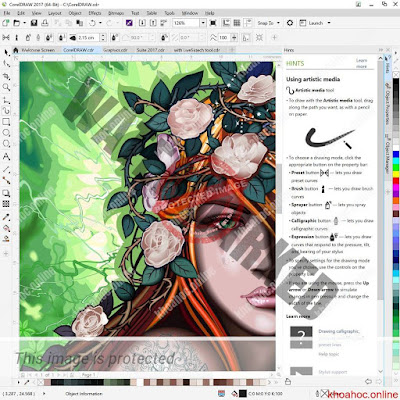Screen dimensions: 400x400
Task: Switch to the Suite 2017.cdr tab
Action: tap(150, 50)
